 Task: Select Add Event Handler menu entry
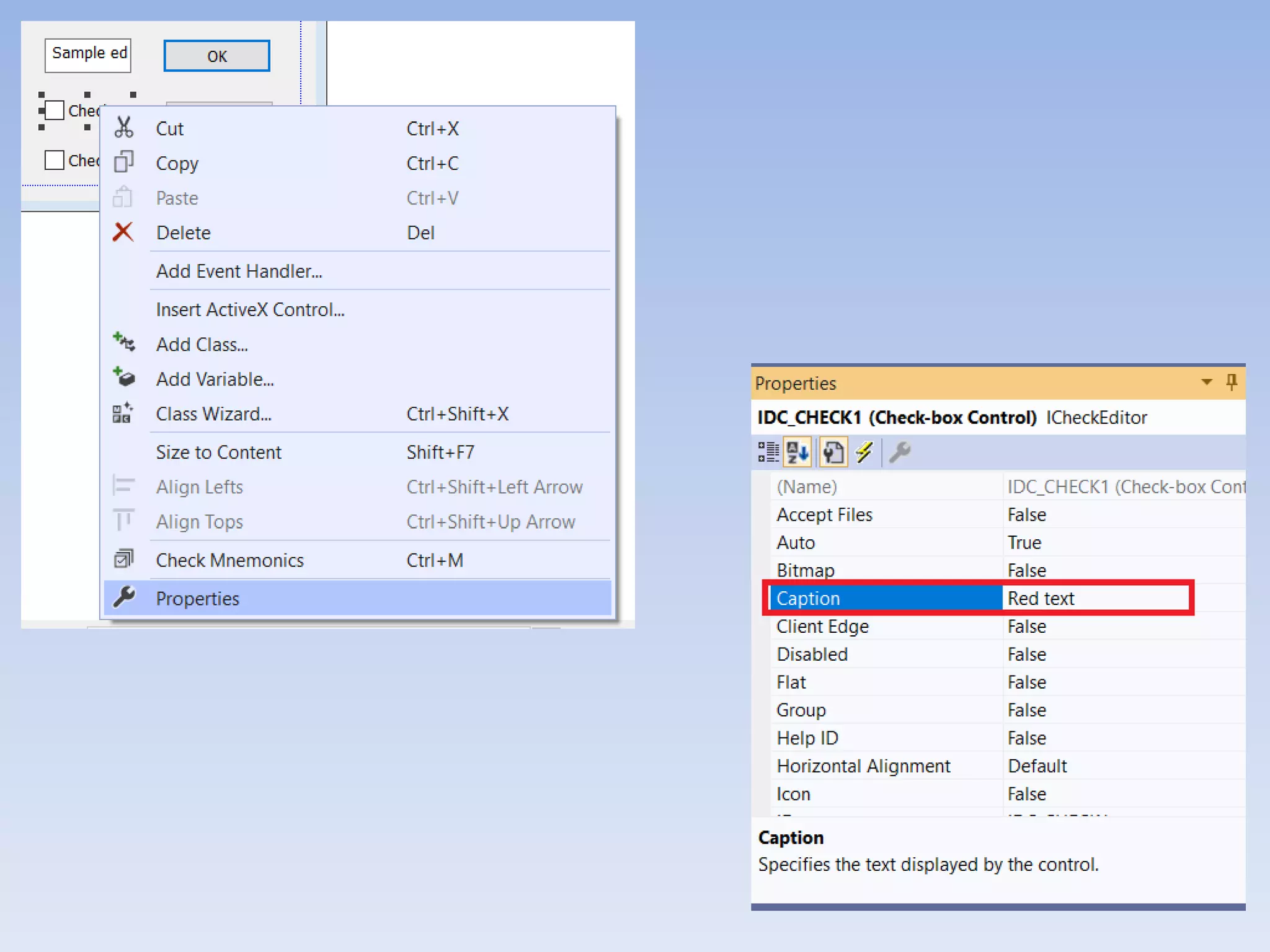point(239,271)
